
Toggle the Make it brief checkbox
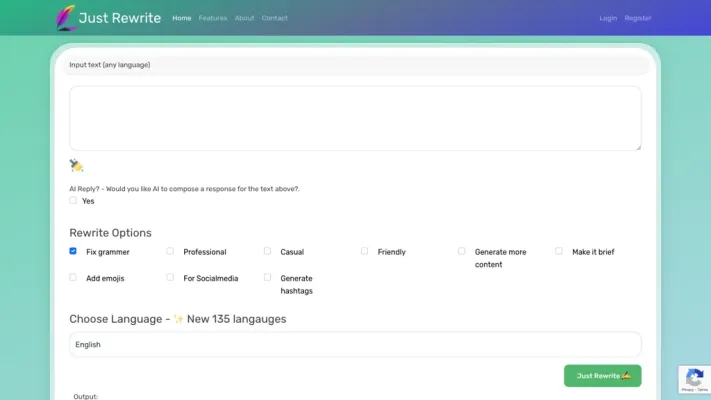[559, 251]
